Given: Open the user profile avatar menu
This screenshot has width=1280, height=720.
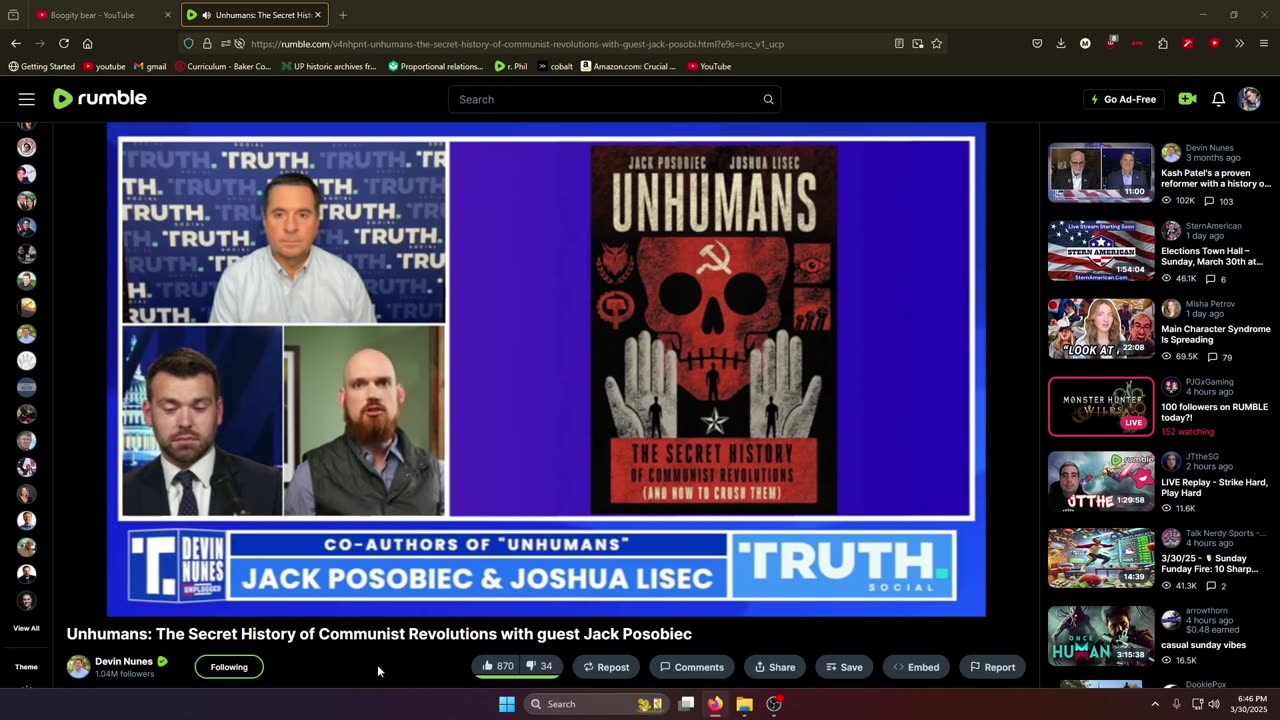Looking at the screenshot, I should point(1249,99).
